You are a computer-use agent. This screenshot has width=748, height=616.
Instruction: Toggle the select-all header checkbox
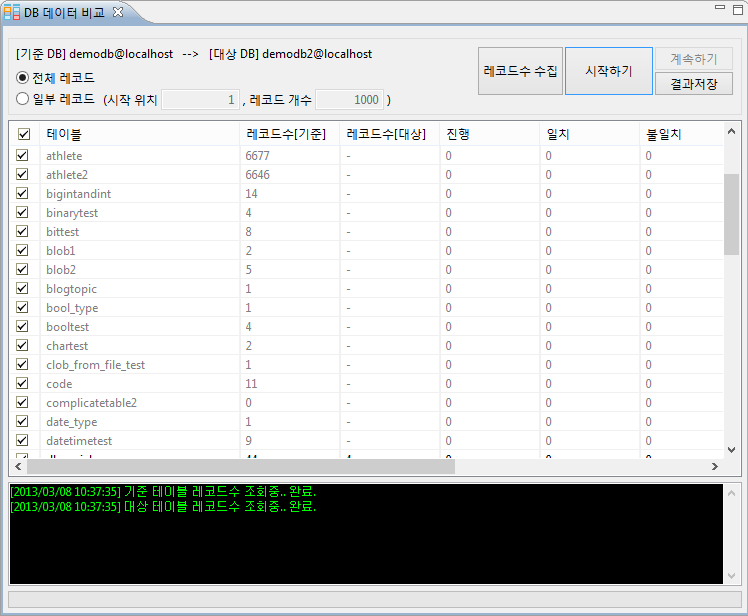24,134
